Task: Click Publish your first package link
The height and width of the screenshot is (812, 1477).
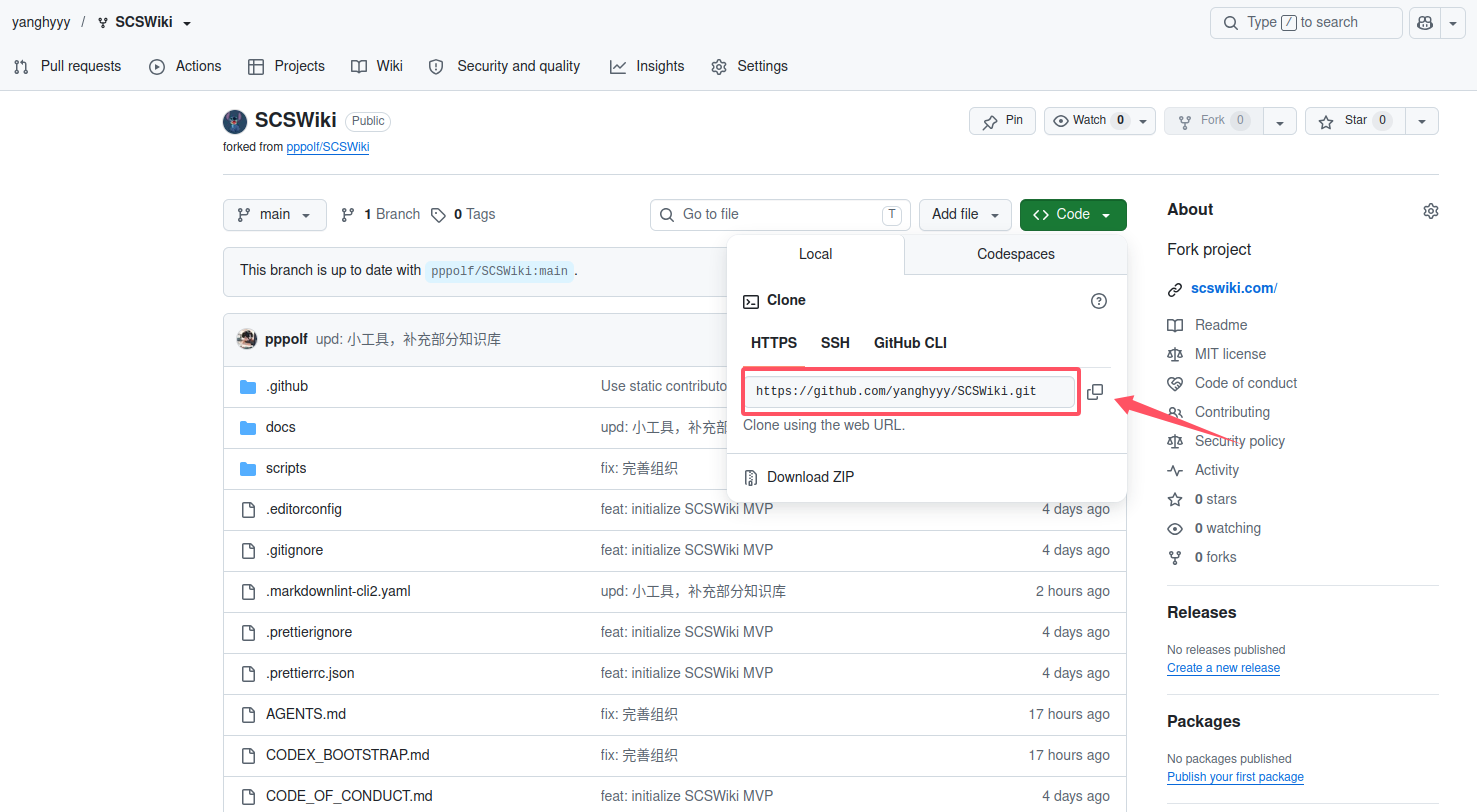Action: (x=1235, y=777)
